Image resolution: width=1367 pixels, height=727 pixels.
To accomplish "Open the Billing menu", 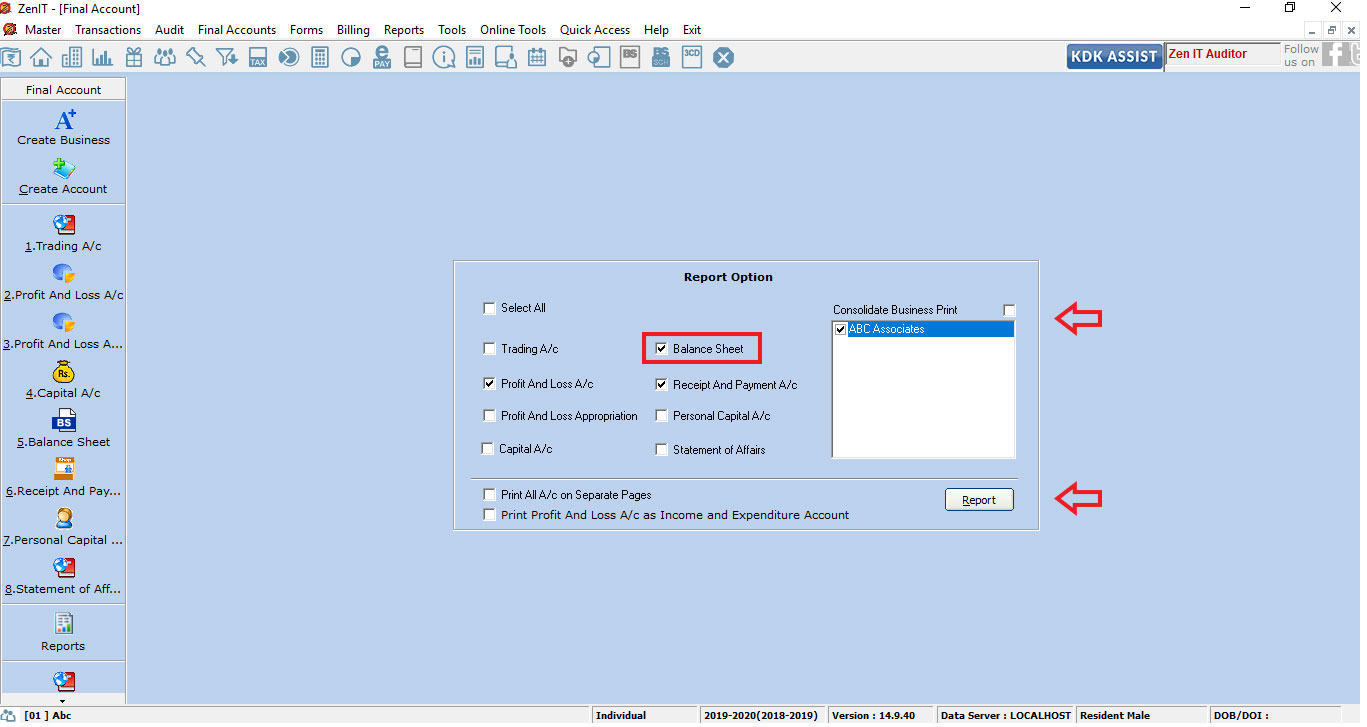I will (353, 30).
